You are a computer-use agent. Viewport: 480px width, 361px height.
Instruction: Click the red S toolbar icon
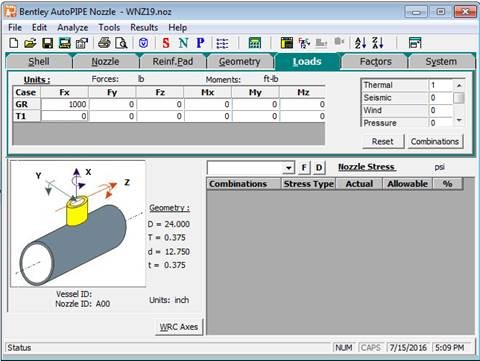point(166,43)
